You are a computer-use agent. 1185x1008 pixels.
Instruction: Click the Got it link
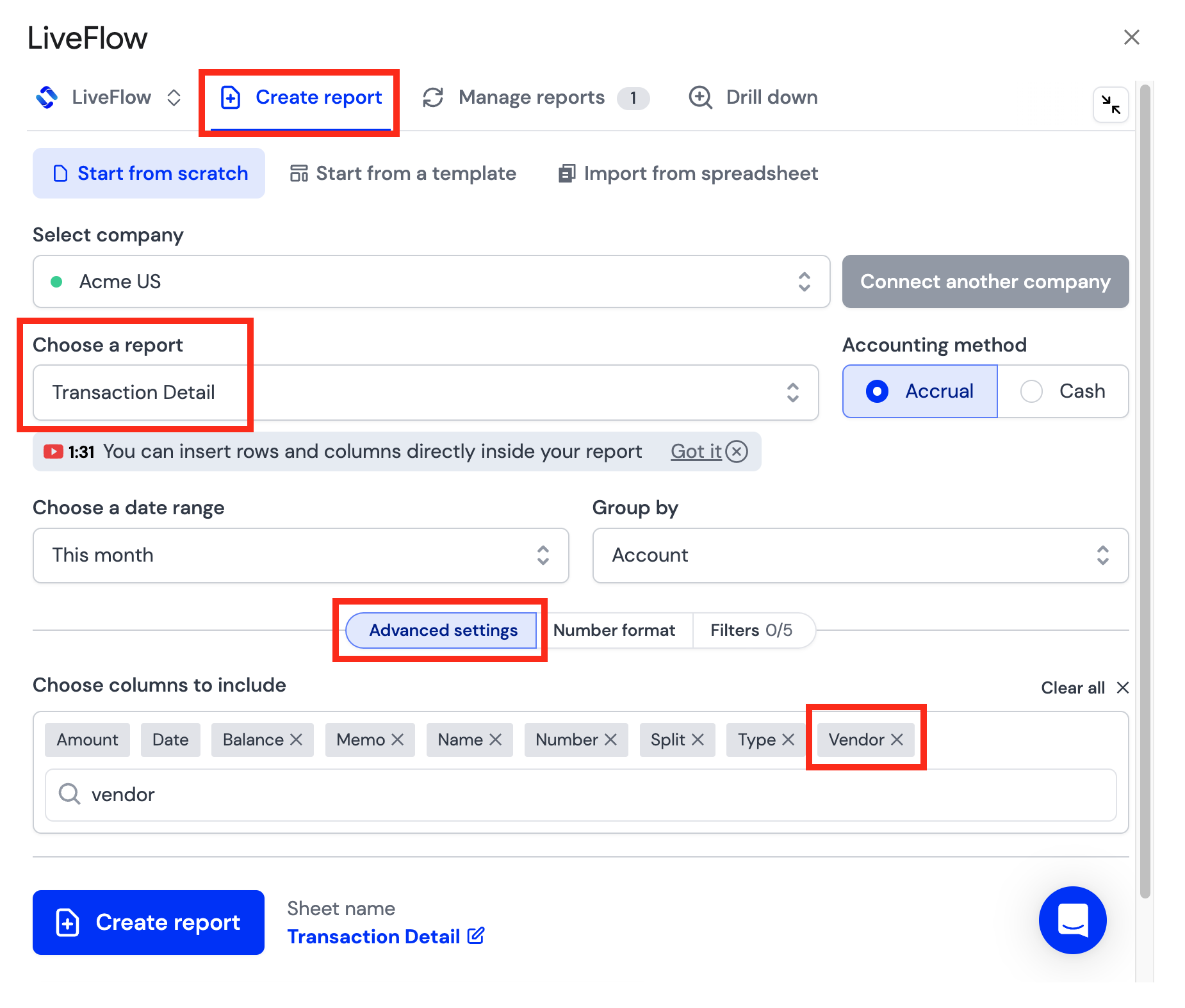696,451
